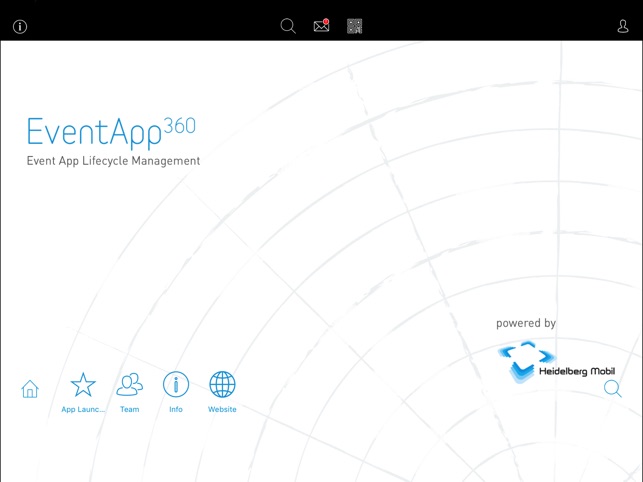Select the 'Website' label text
Viewport: 643px width, 482px height.
click(222, 409)
